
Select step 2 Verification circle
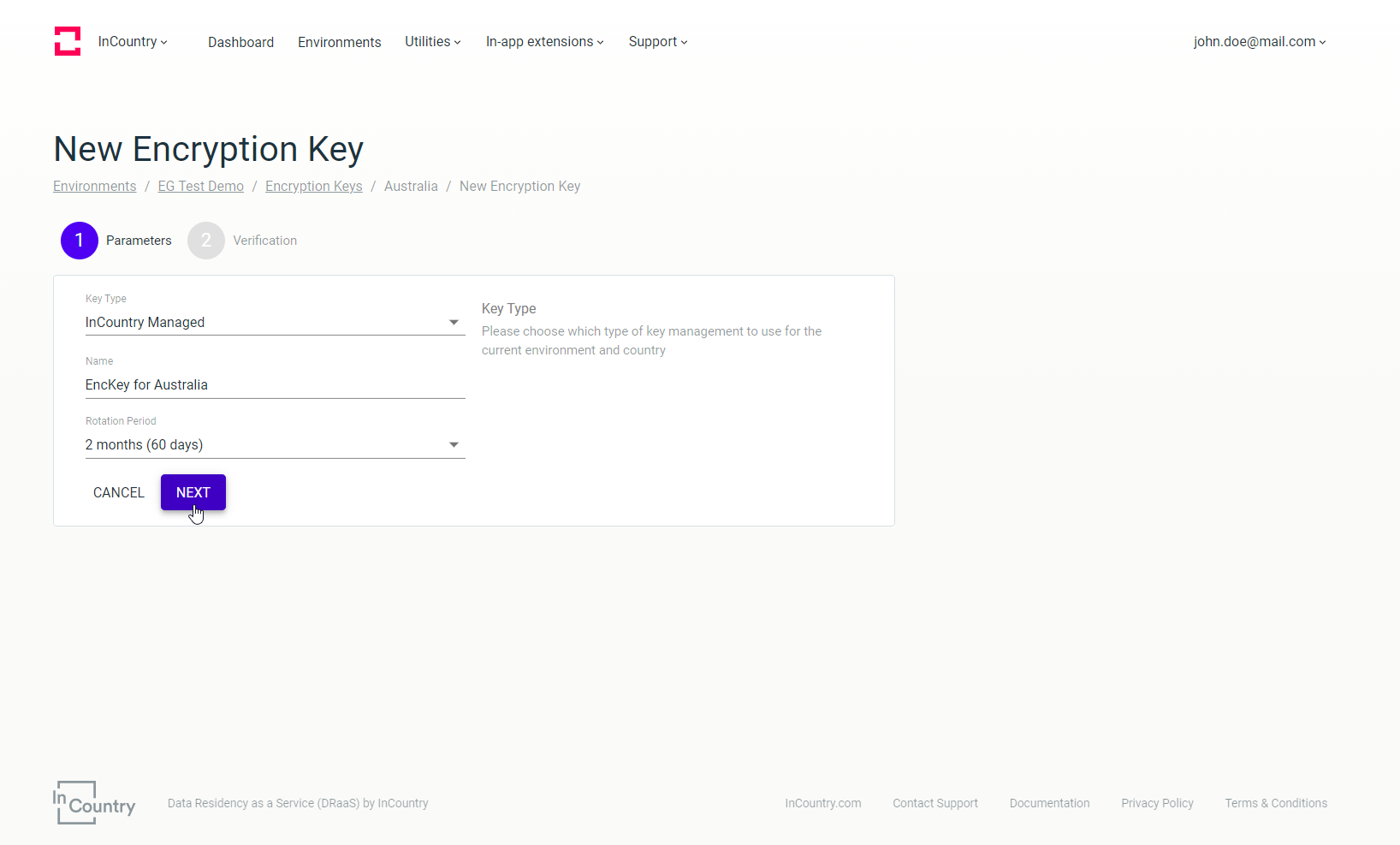[205, 241]
